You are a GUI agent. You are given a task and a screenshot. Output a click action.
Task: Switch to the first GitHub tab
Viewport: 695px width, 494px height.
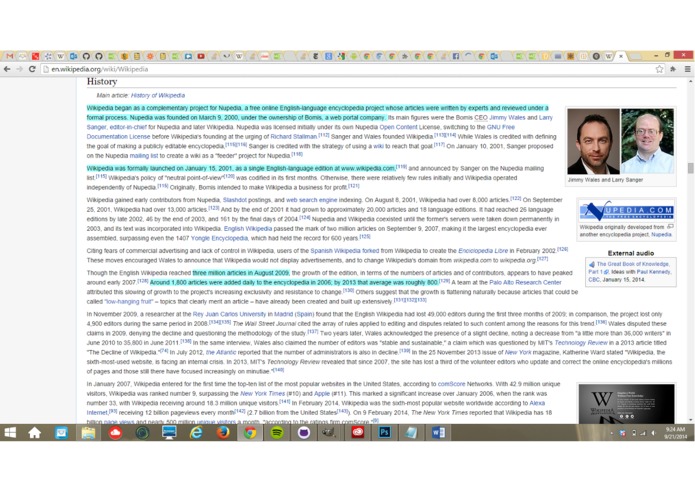86,56
